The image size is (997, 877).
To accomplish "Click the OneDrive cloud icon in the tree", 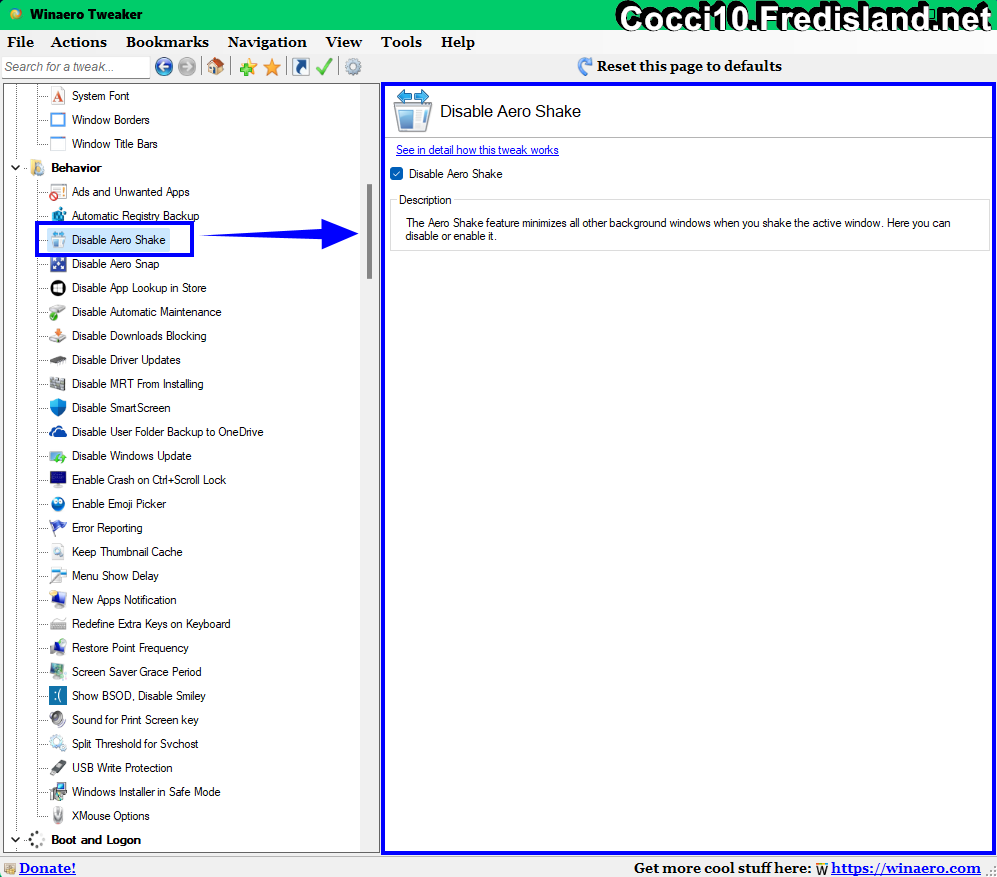I will pos(58,432).
